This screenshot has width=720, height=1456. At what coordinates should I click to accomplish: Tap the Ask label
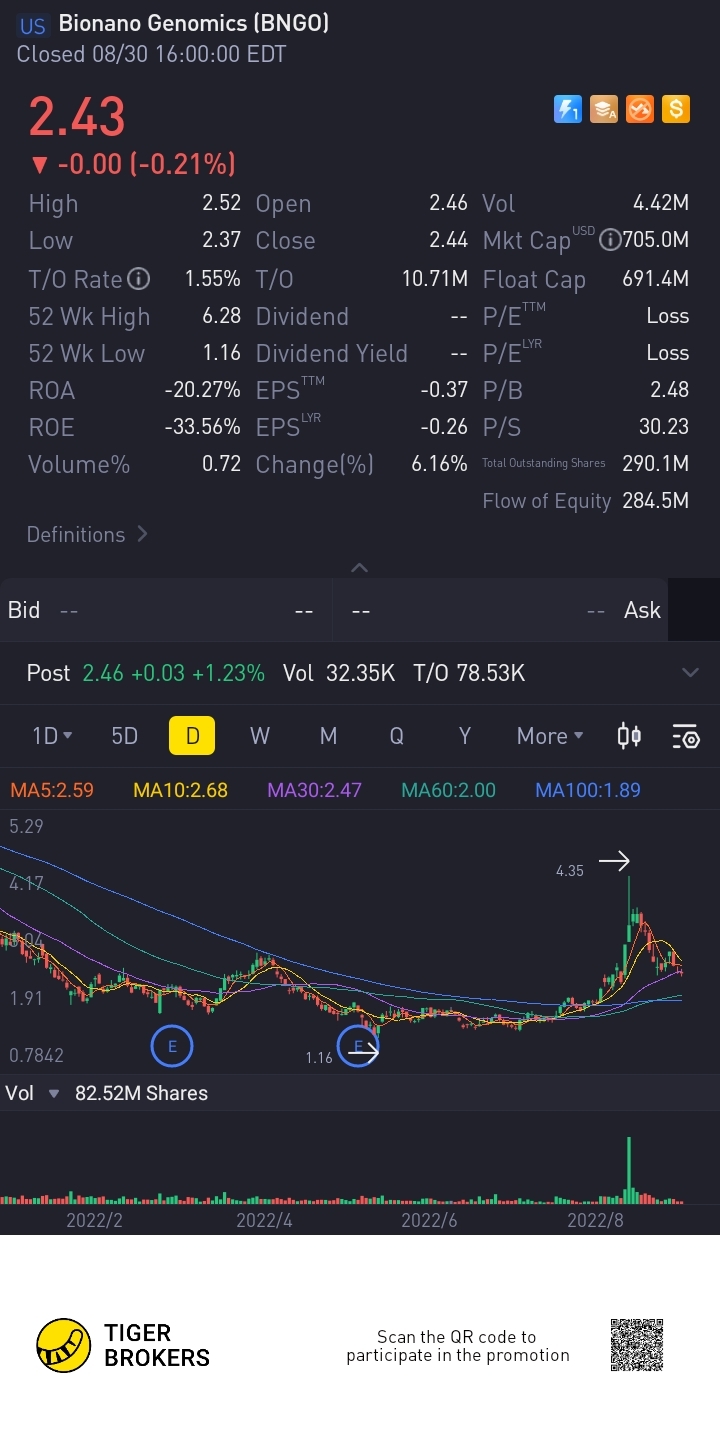(642, 610)
